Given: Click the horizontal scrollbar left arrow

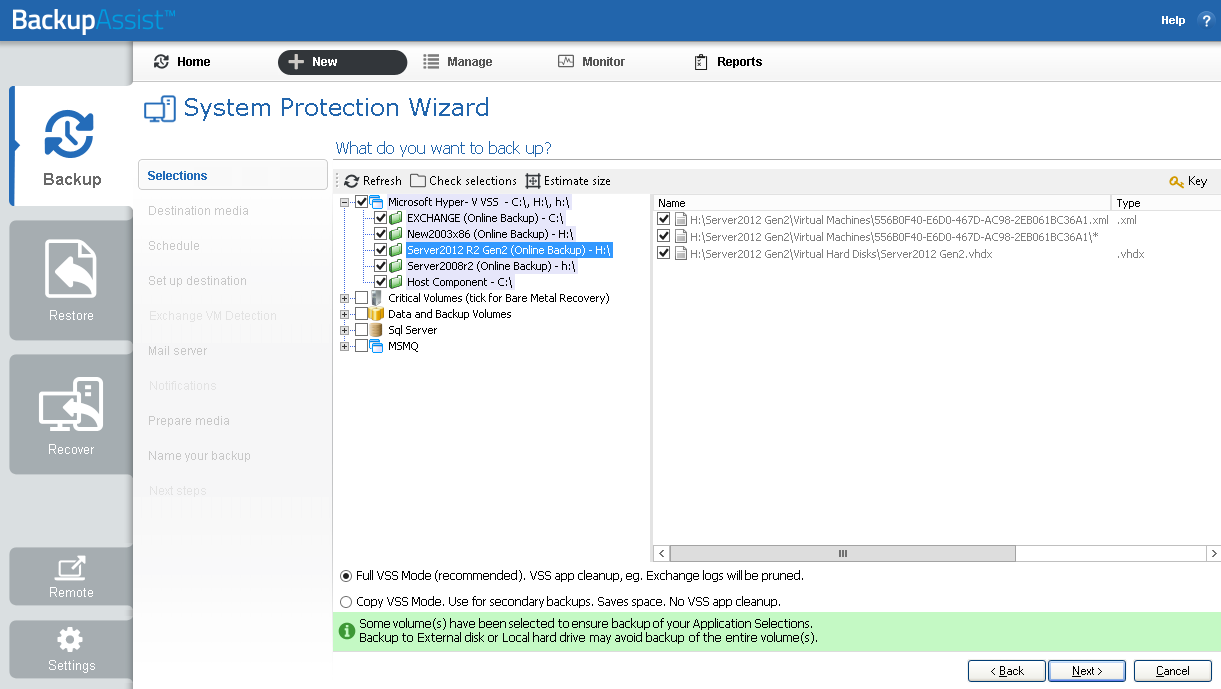Looking at the screenshot, I should point(661,553).
